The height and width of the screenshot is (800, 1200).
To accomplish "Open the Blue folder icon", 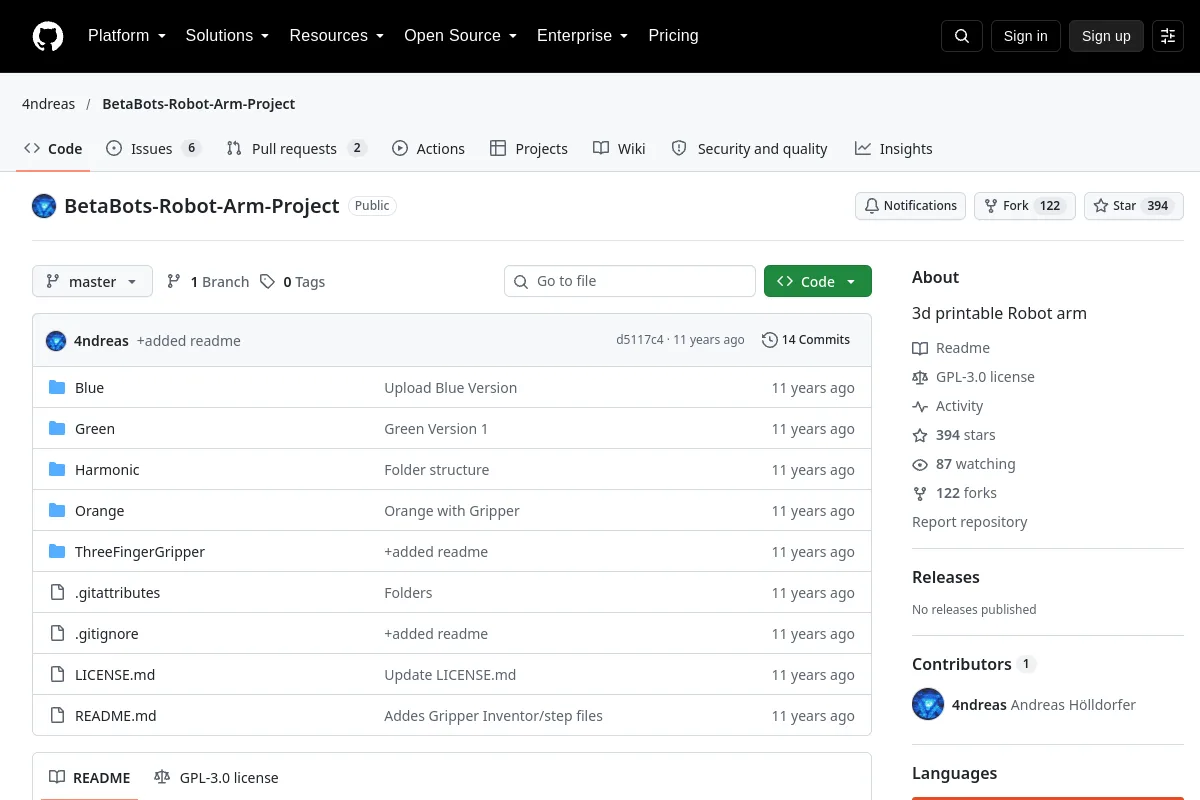I will click(57, 388).
